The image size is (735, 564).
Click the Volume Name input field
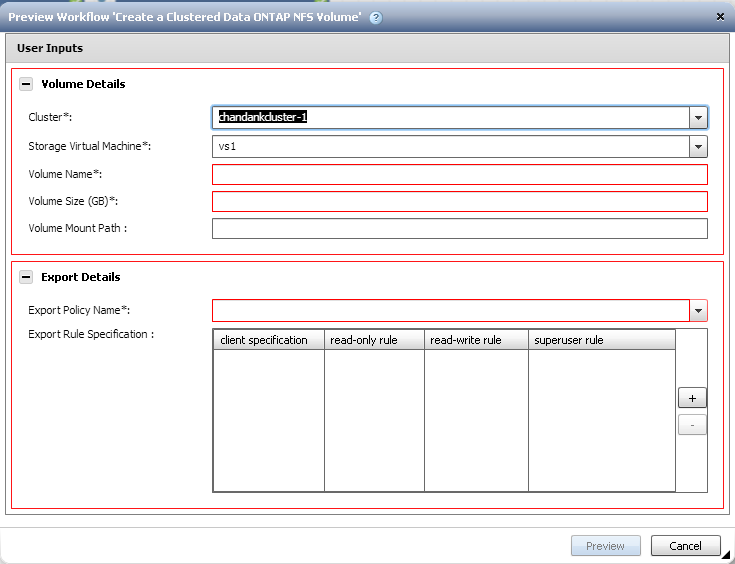point(459,175)
